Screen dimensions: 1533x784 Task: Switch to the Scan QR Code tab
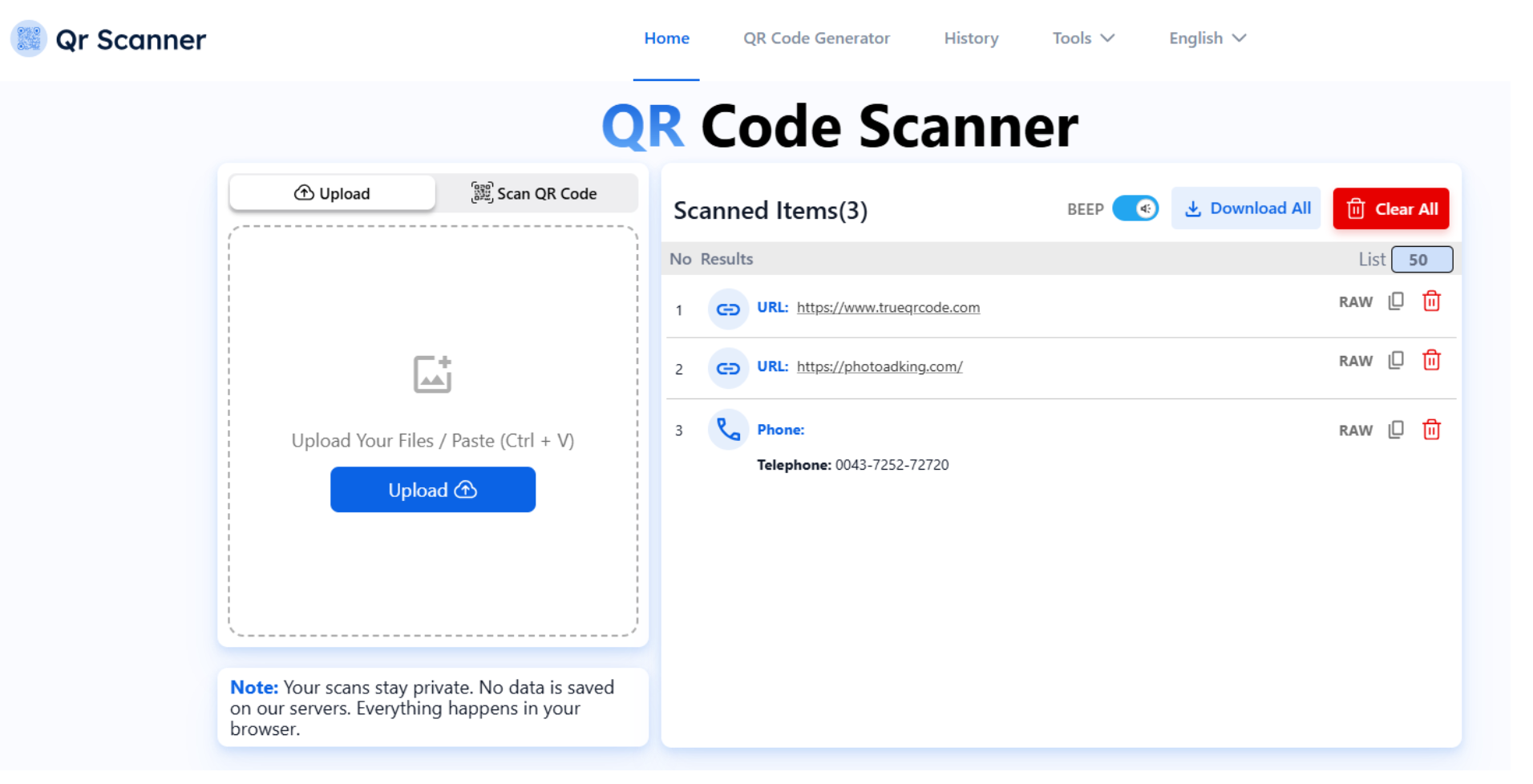tap(534, 193)
